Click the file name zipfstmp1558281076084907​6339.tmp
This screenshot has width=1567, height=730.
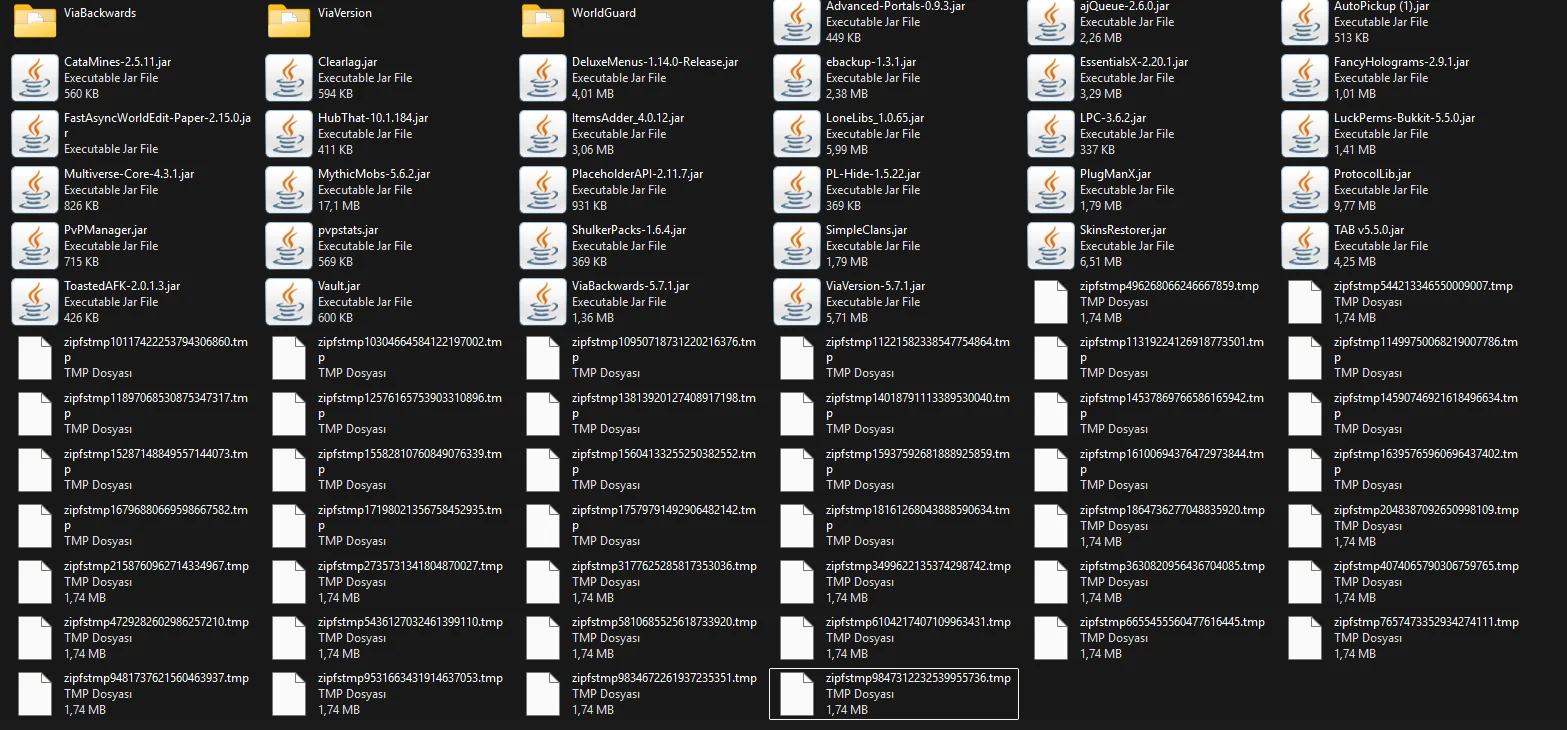pos(410,461)
